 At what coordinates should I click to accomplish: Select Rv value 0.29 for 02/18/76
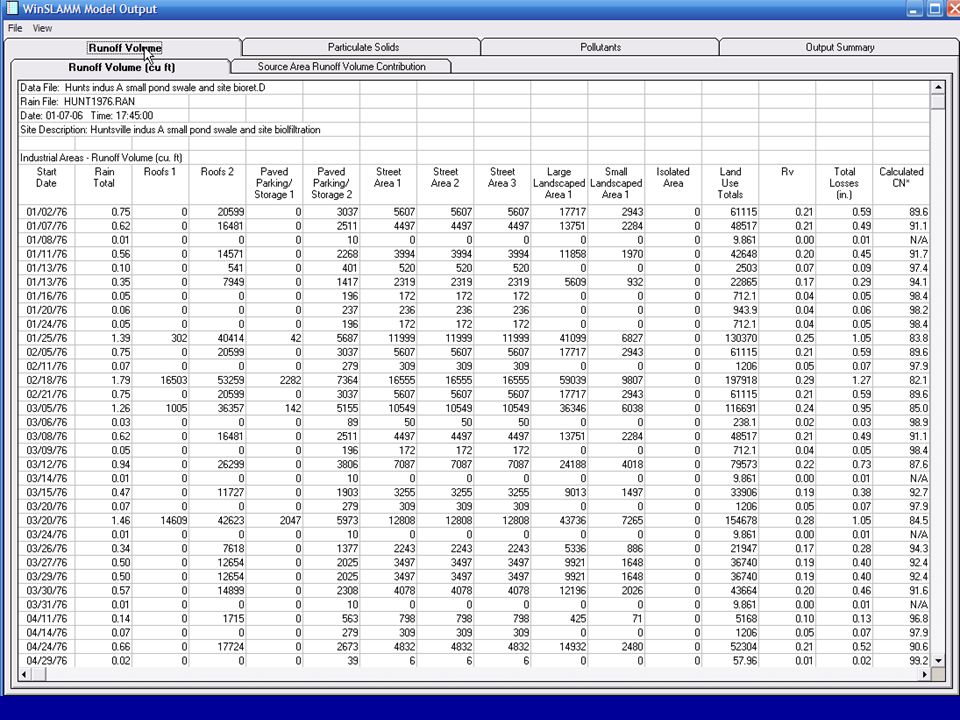(787, 380)
